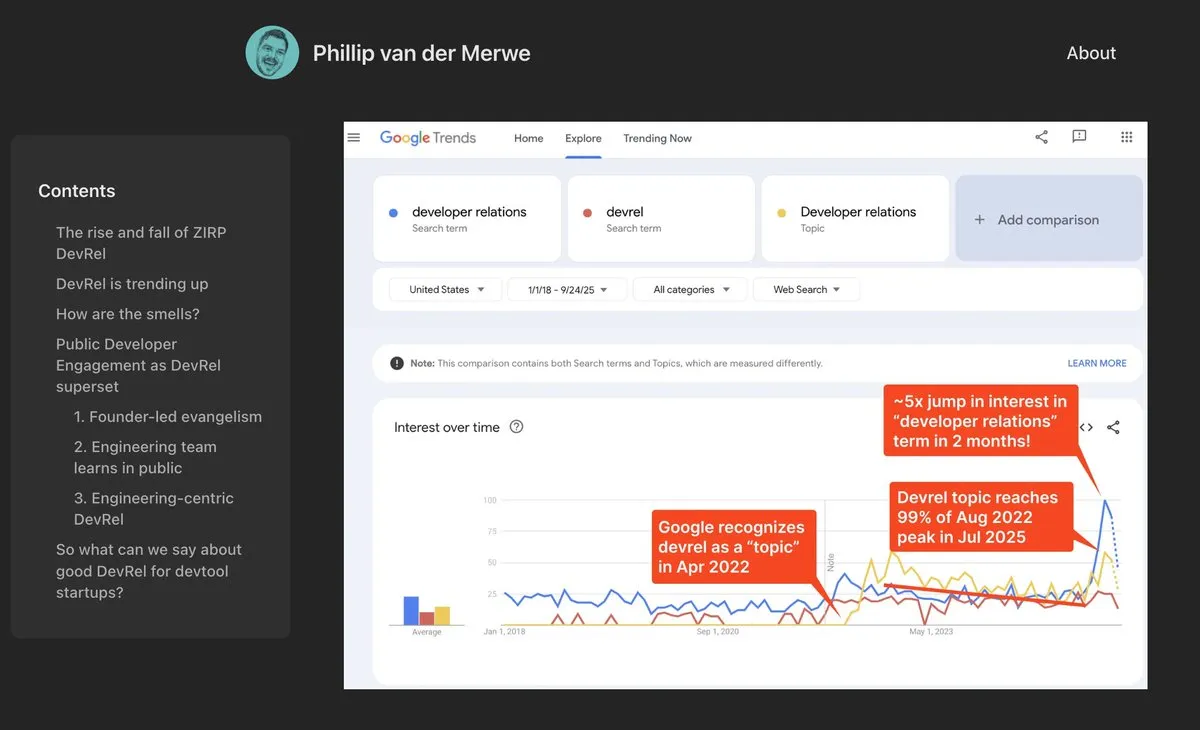The width and height of the screenshot is (1200, 730).
Task: Open the About page link
Action: [x=1091, y=53]
